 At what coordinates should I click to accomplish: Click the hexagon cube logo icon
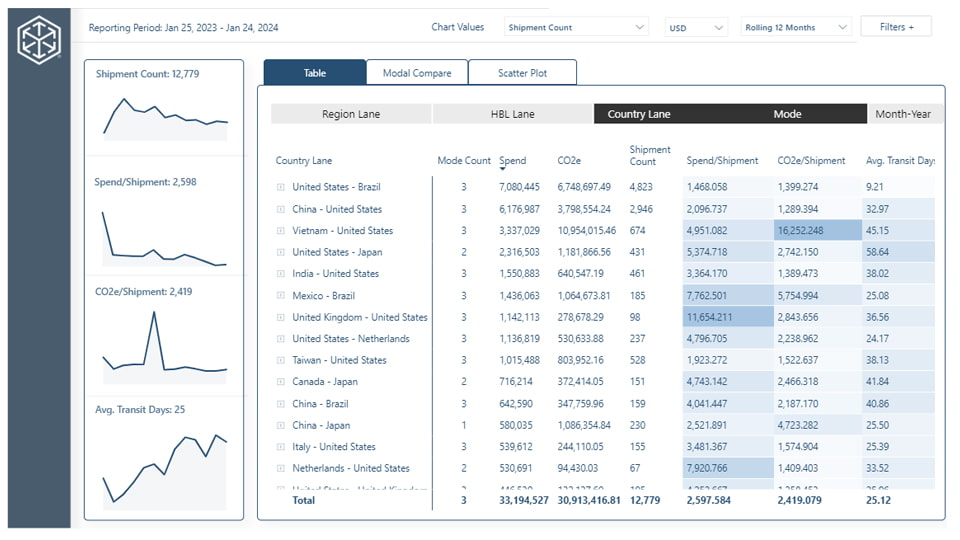click(39, 41)
